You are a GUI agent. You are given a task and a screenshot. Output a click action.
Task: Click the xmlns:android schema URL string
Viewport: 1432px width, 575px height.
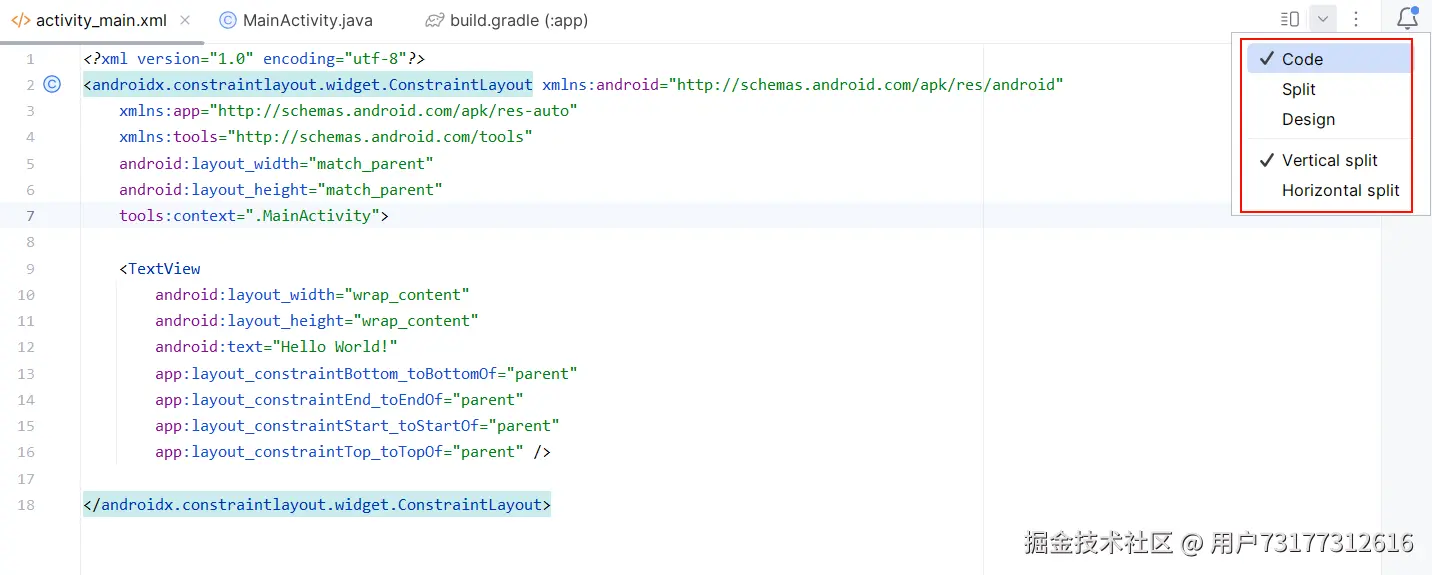pos(866,85)
